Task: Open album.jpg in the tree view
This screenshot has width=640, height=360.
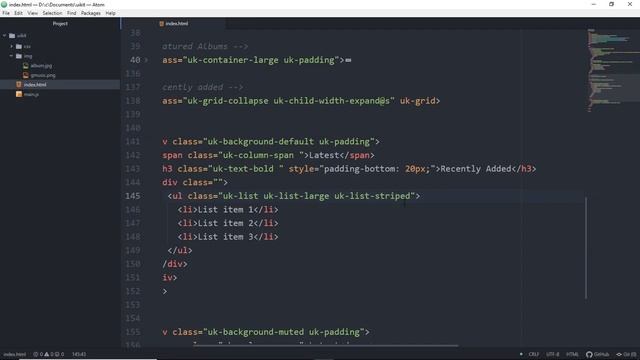Action: point(41,66)
